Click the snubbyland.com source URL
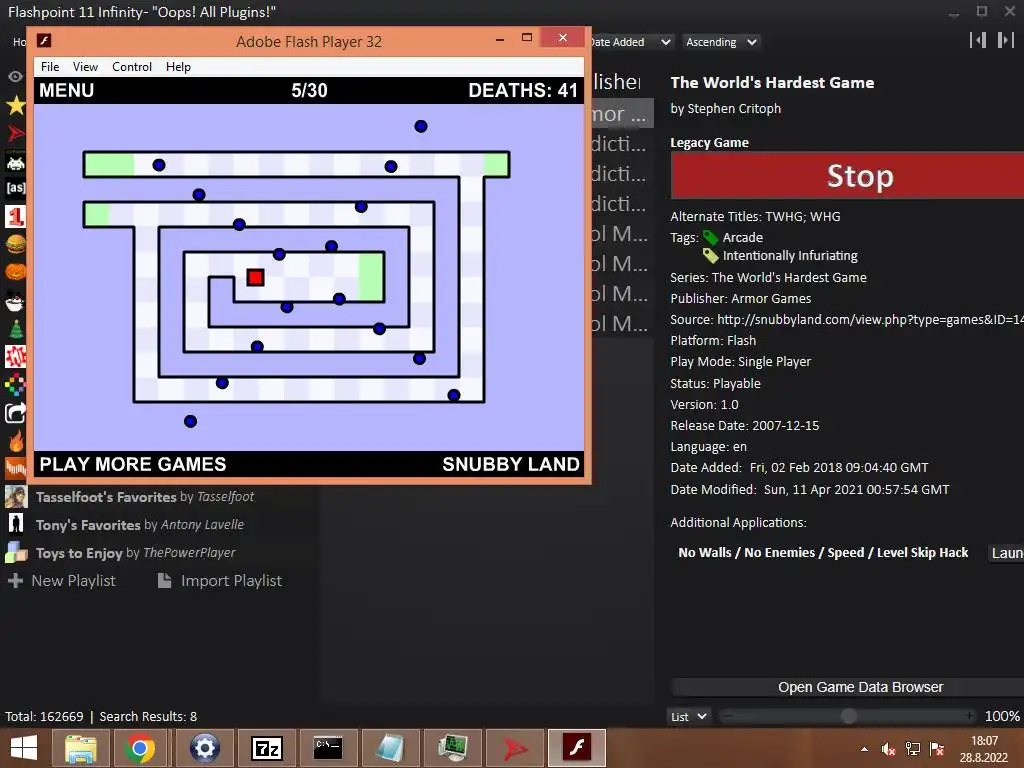 pyautogui.click(x=871, y=319)
